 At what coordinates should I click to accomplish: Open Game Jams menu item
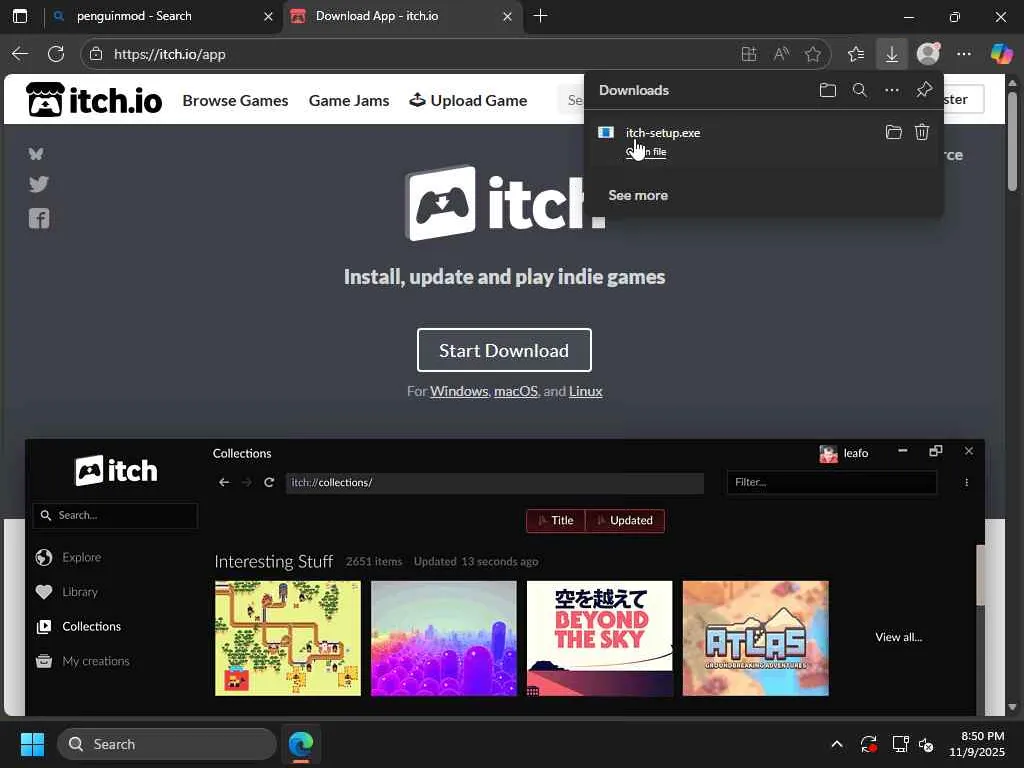349,101
